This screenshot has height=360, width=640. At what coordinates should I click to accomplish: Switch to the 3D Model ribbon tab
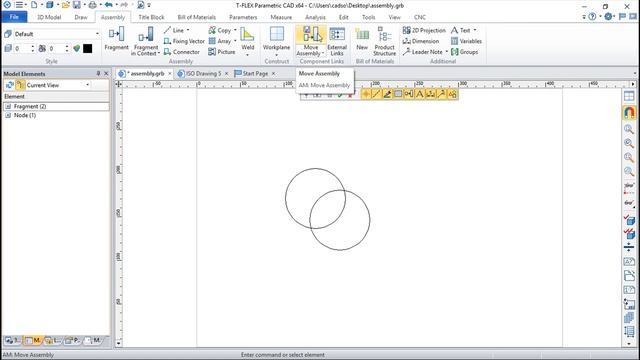click(49, 17)
